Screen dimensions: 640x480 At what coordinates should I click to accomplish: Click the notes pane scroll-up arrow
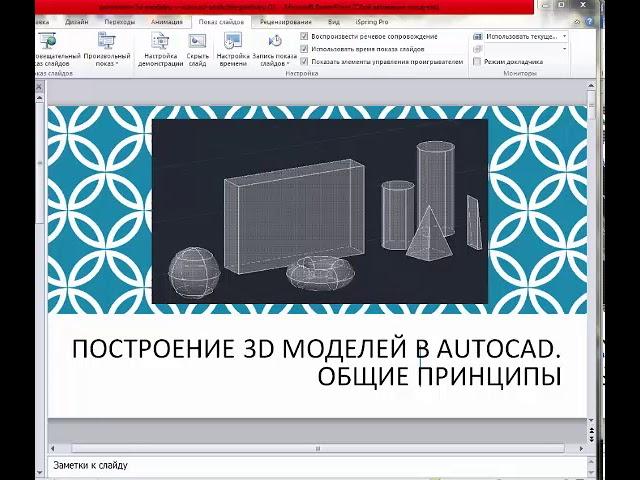(x=591, y=462)
